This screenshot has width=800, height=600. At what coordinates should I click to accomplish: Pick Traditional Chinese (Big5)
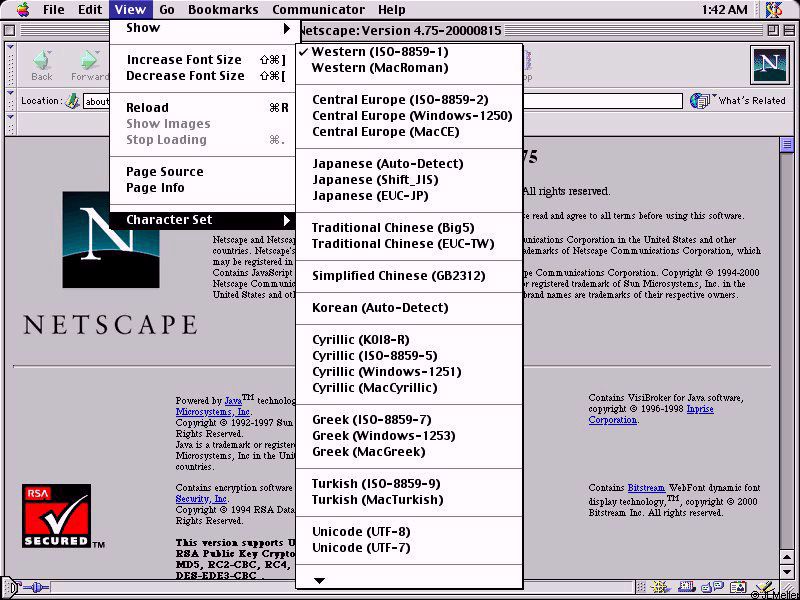click(409, 228)
